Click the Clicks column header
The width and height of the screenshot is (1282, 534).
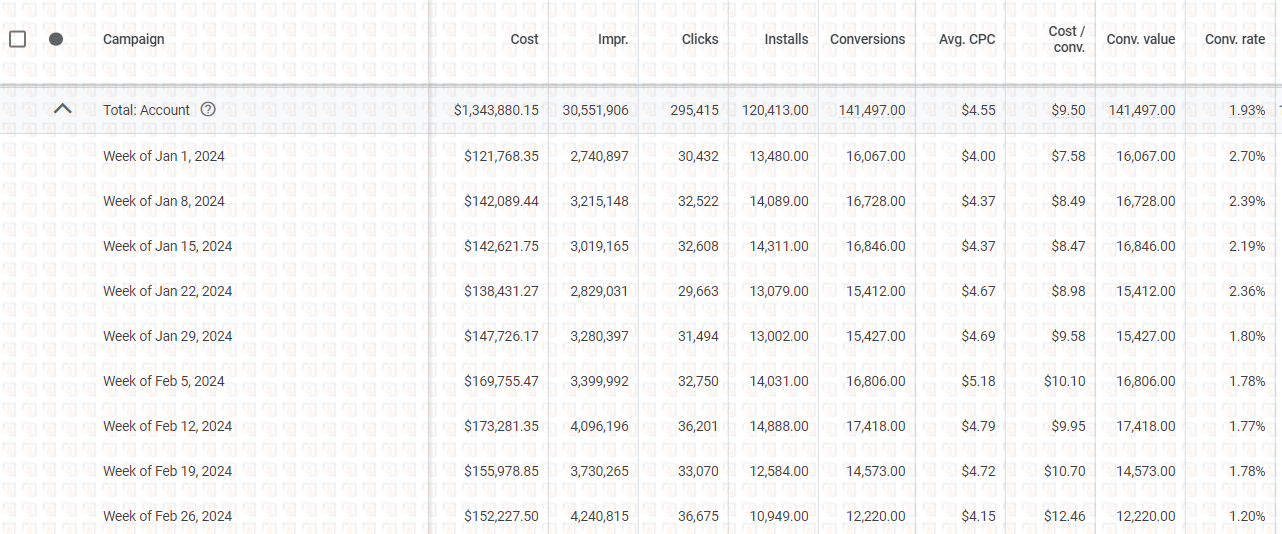[699, 39]
